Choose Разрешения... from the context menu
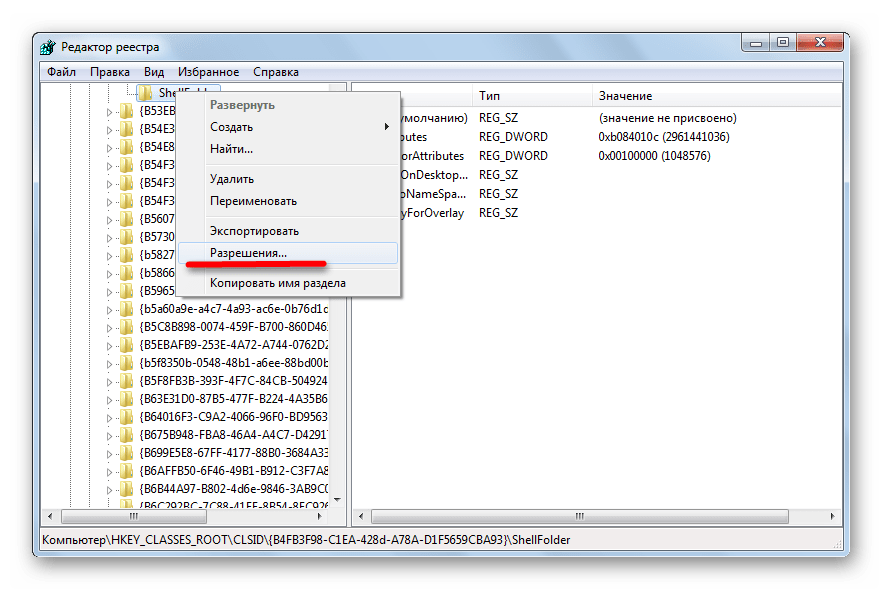 click(248, 253)
